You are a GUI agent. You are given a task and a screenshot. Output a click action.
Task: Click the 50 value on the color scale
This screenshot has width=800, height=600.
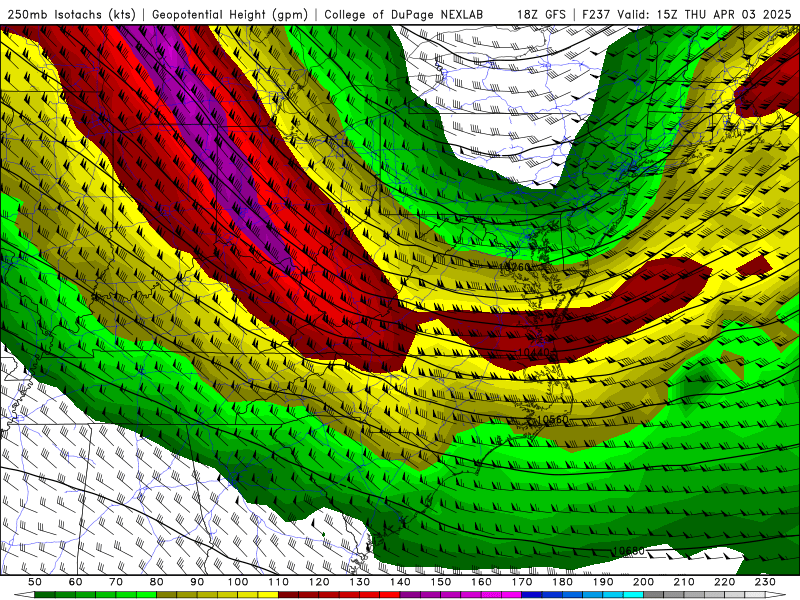coord(35,582)
